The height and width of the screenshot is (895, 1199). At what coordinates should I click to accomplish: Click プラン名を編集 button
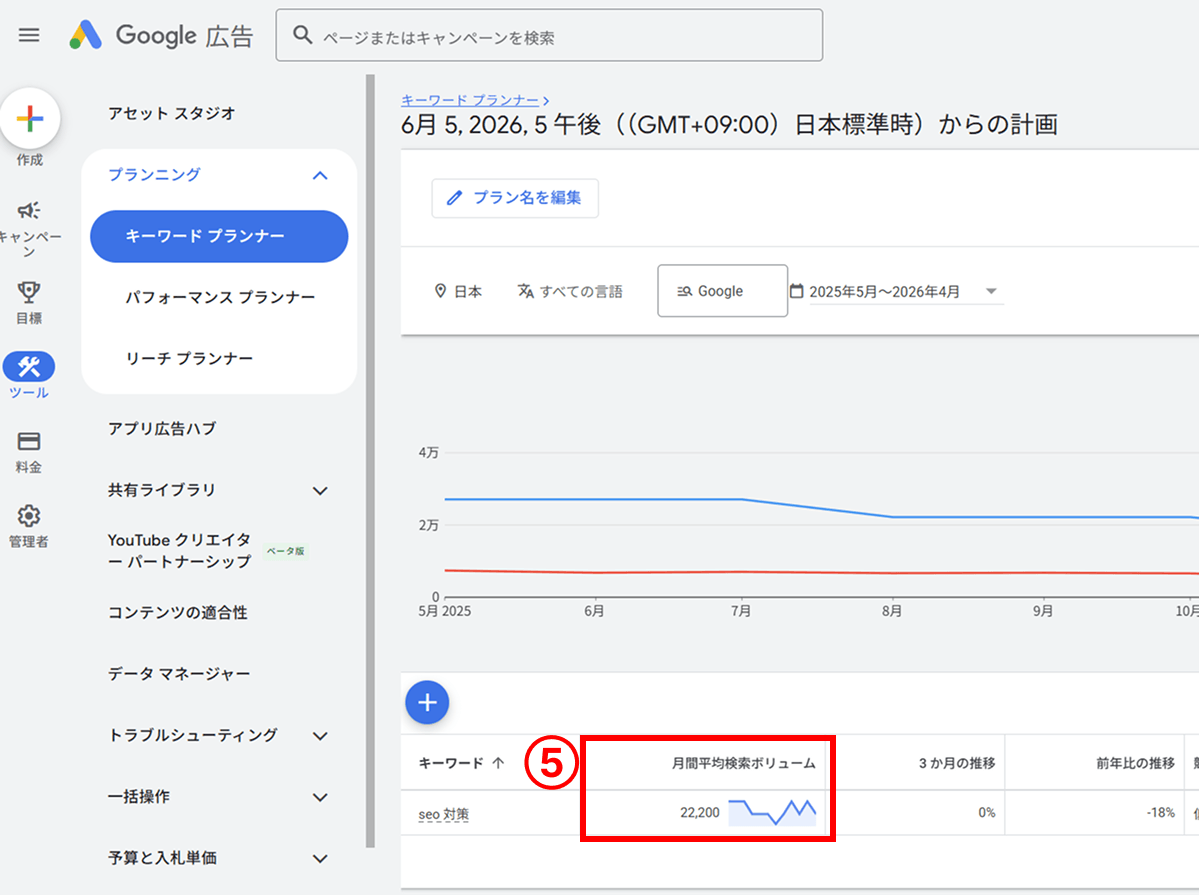(515, 198)
